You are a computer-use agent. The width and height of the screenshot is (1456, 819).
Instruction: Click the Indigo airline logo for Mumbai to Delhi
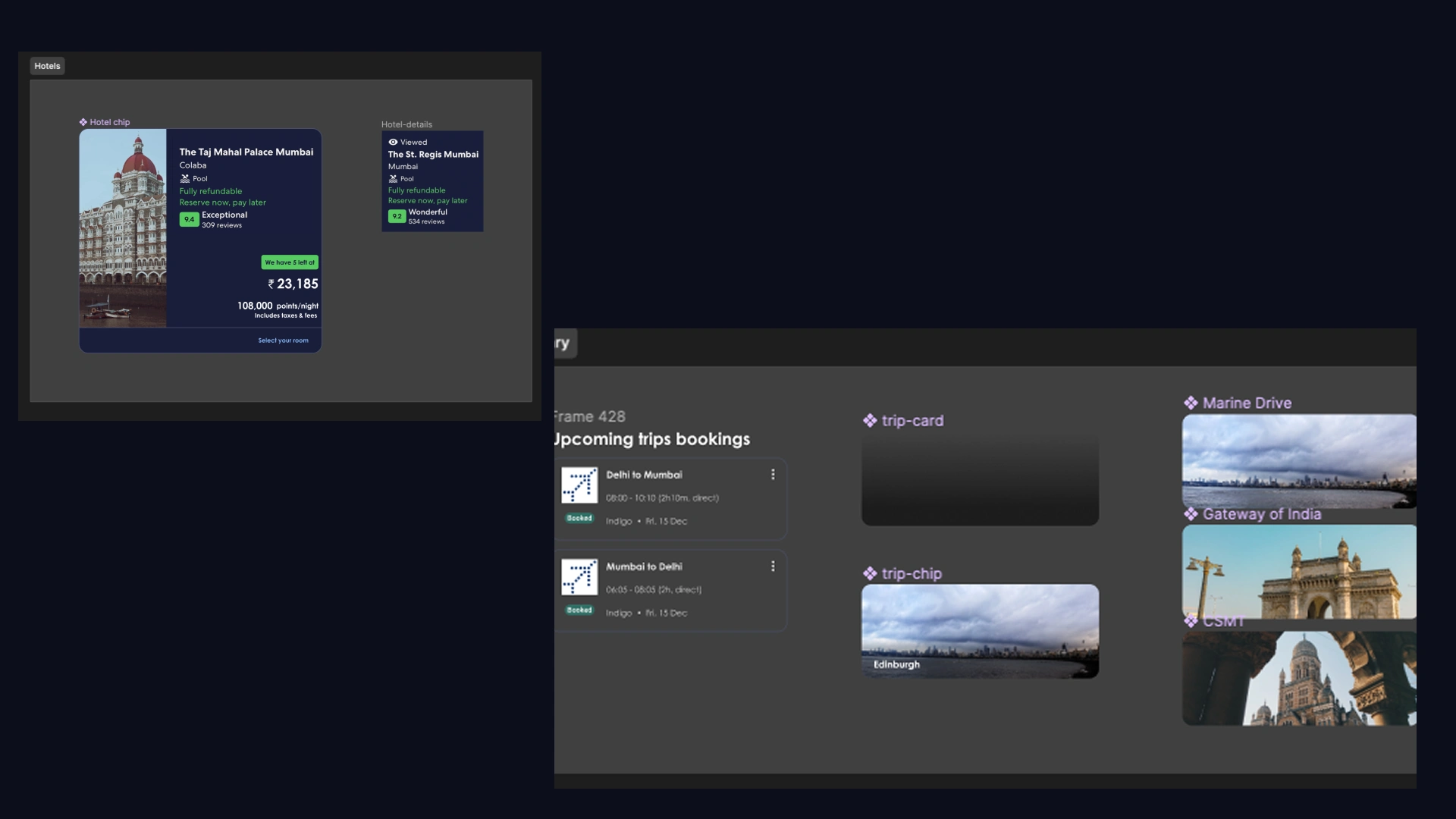coord(579,577)
